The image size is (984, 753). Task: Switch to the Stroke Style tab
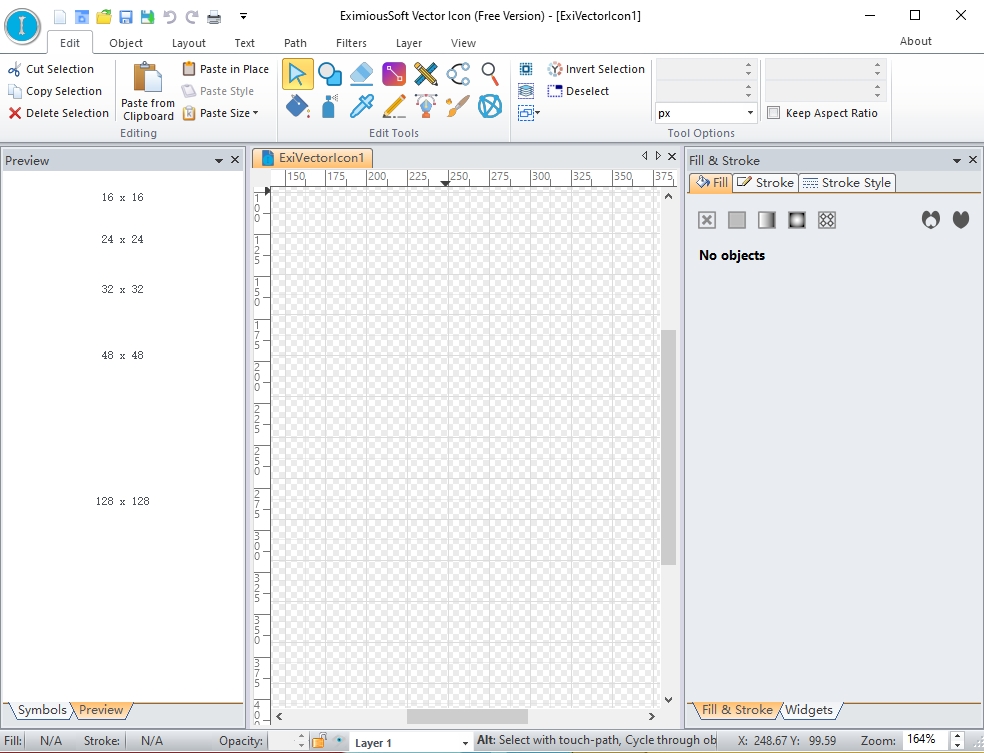click(847, 183)
